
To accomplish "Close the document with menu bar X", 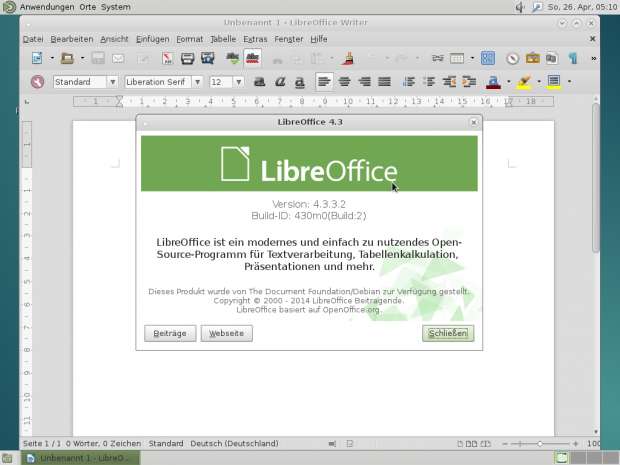I will click(x=592, y=39).
